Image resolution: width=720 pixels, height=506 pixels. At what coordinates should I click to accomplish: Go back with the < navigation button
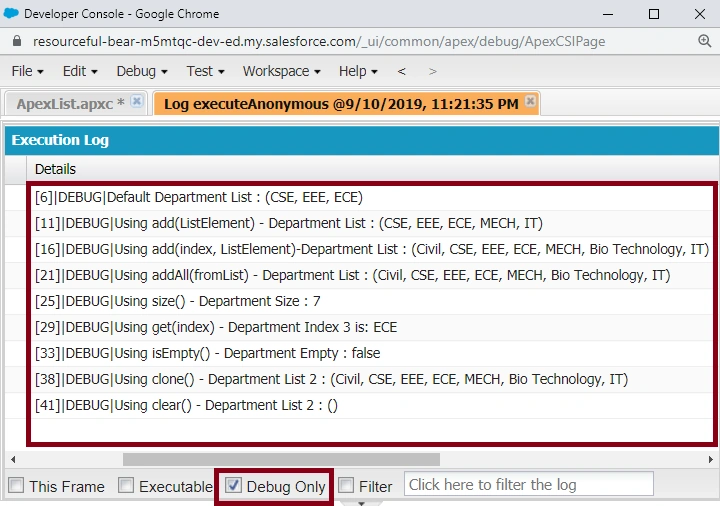[x=401, y=71]
